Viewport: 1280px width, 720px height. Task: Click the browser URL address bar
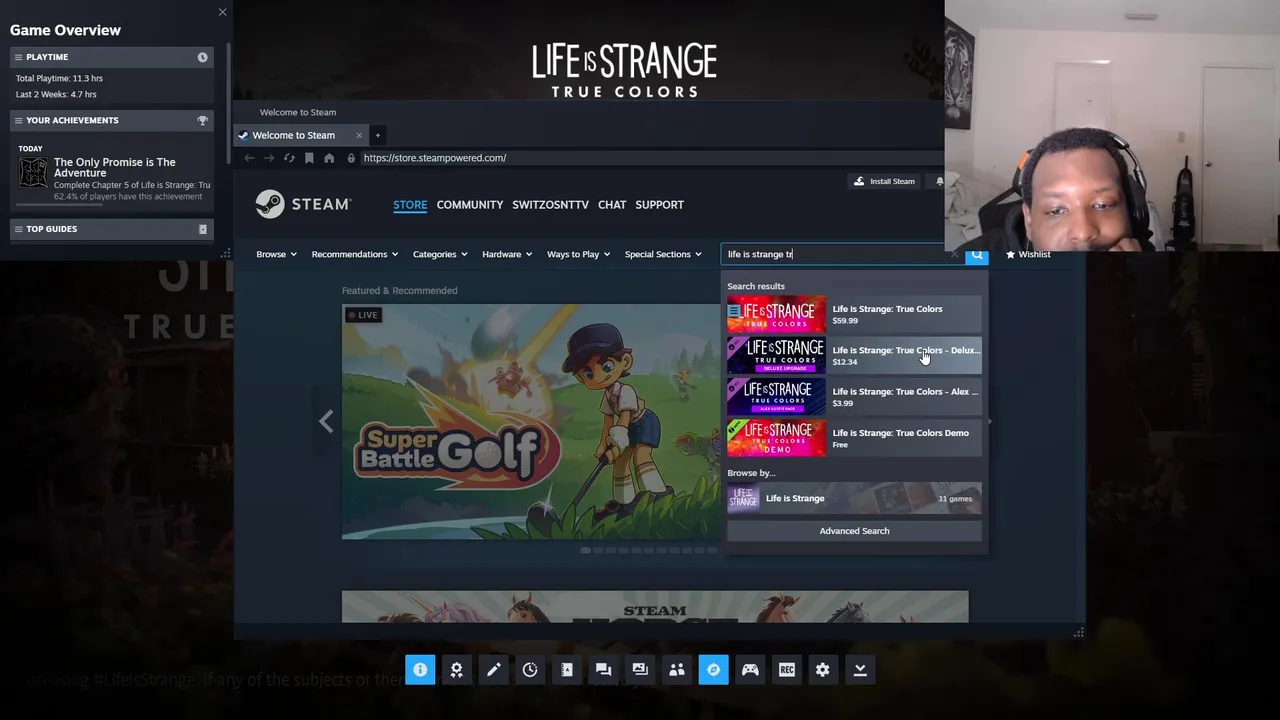(650, 158)
